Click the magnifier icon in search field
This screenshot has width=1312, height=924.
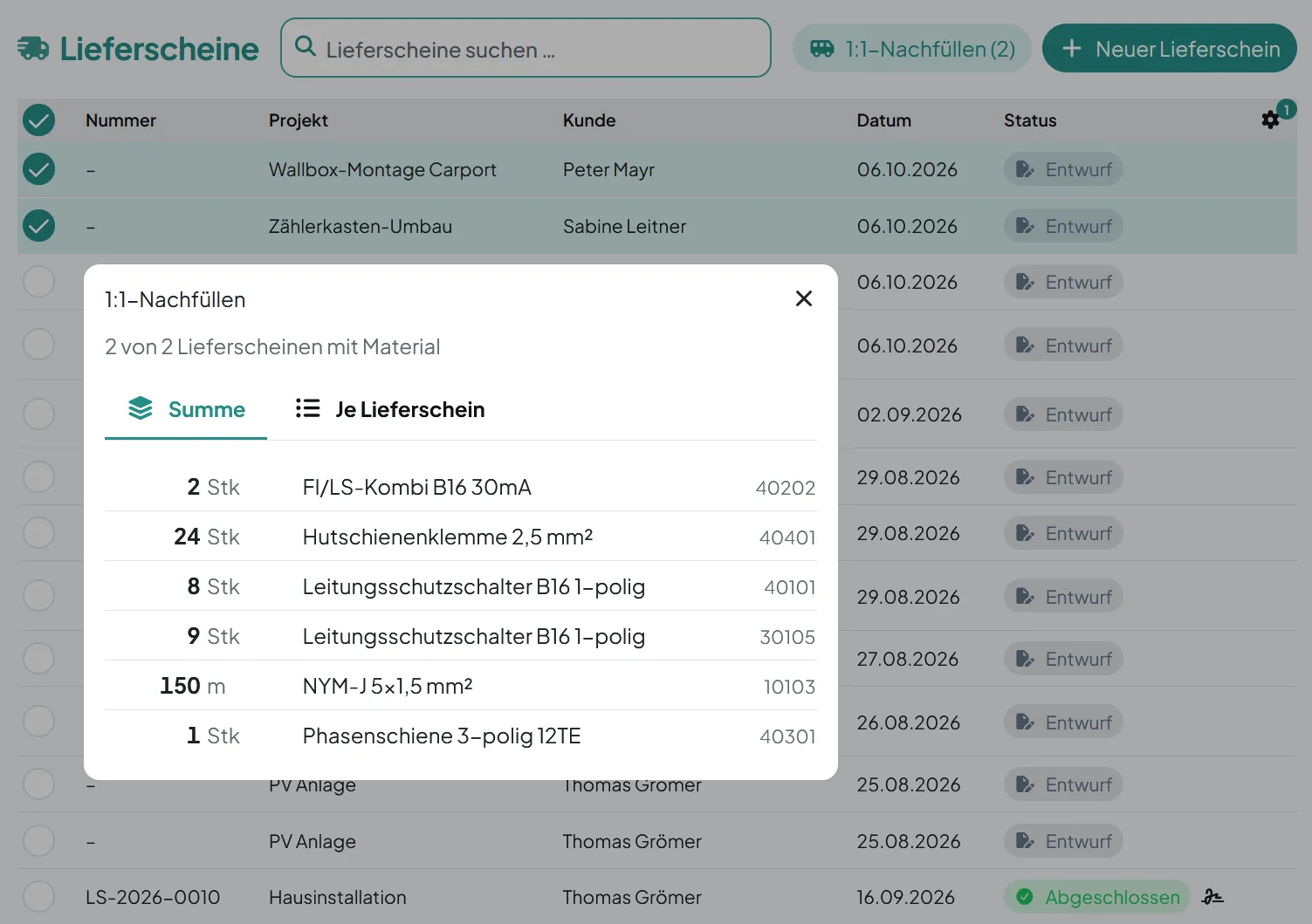click(x=306, y=46)
